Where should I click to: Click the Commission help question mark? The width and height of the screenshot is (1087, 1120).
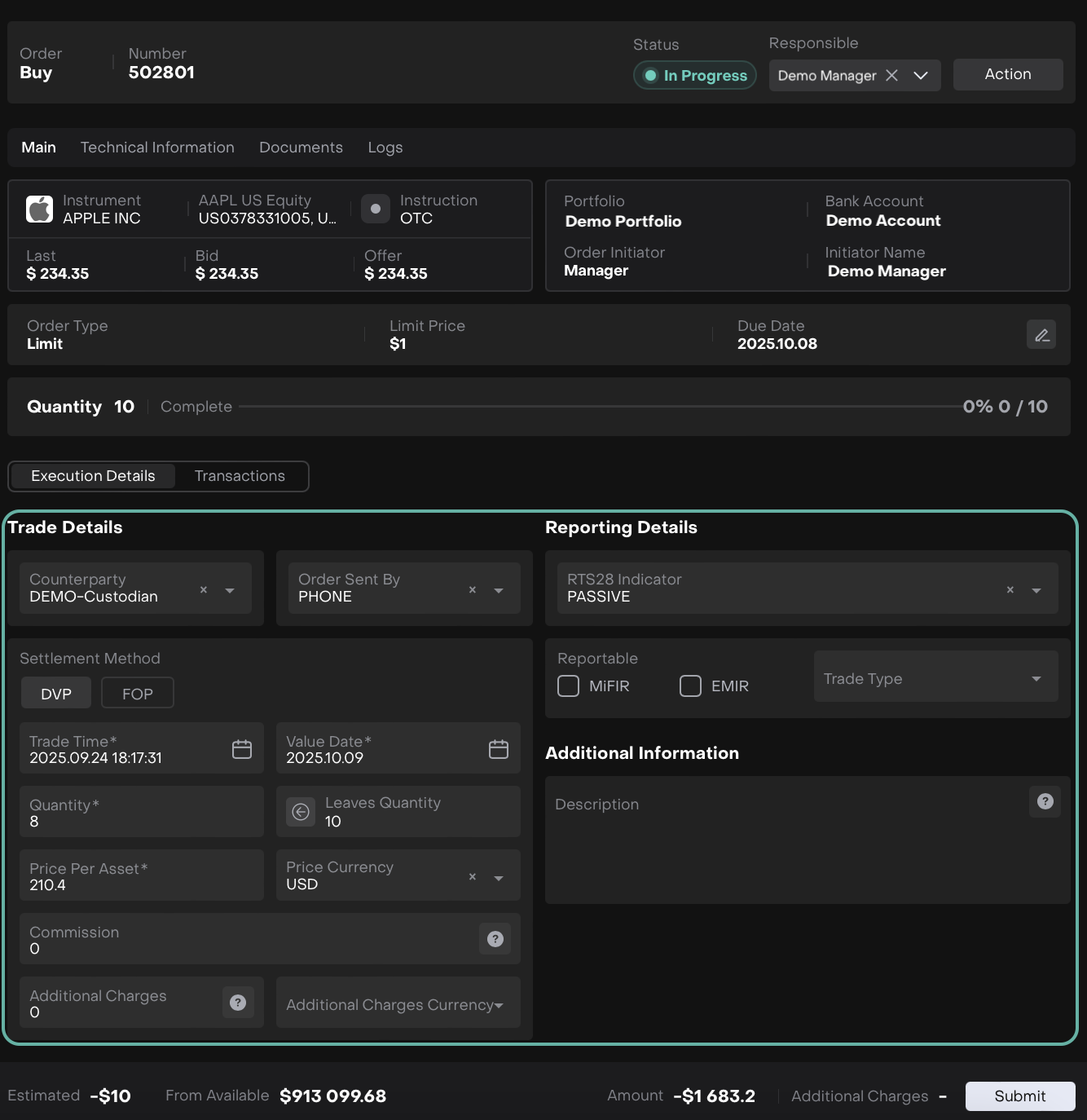pos(495,939)
